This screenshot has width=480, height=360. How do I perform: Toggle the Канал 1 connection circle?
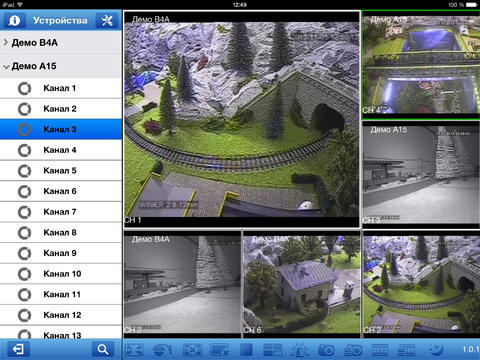[24, 88]
